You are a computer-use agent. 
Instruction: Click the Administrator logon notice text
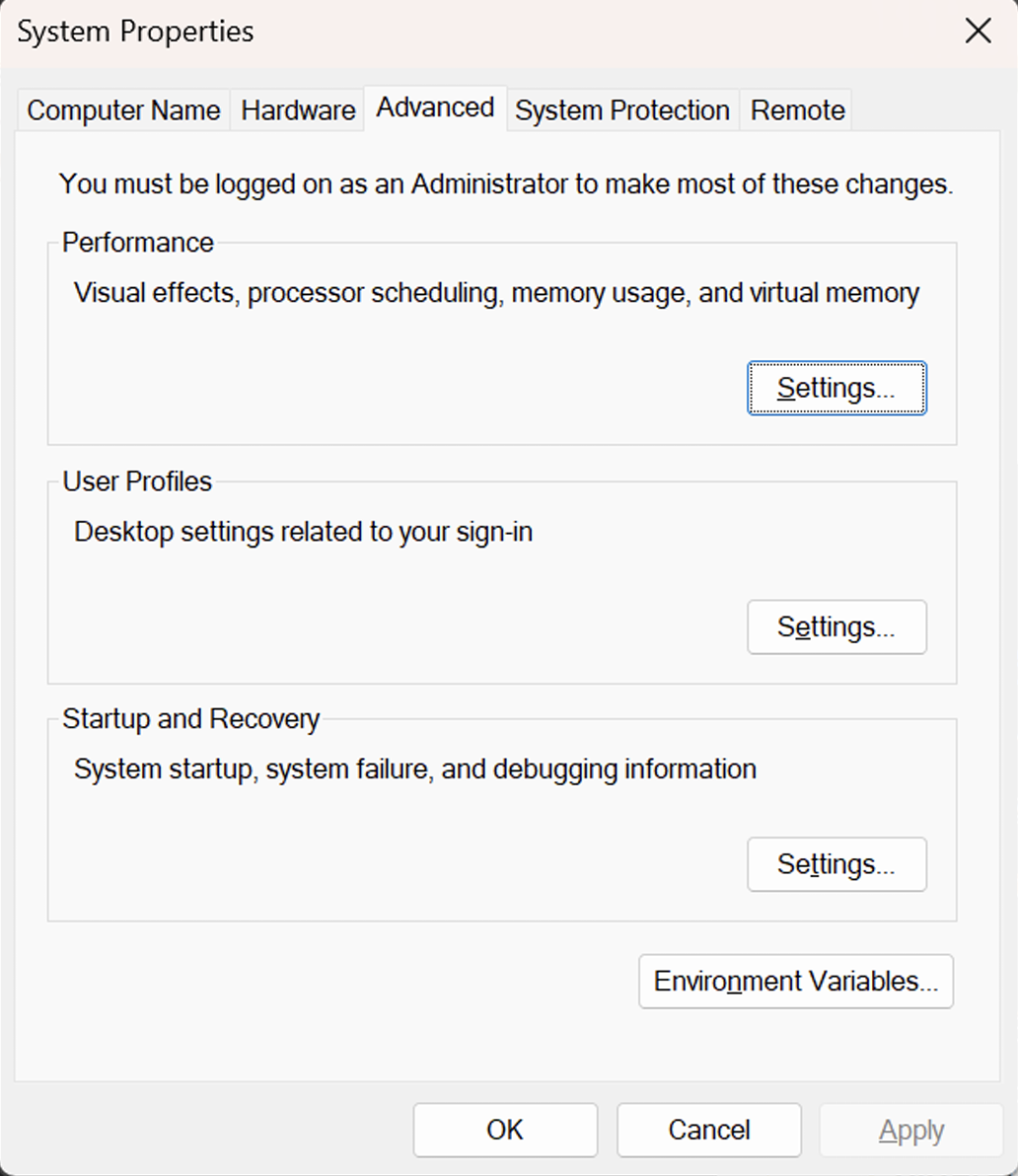click(505, 184)
